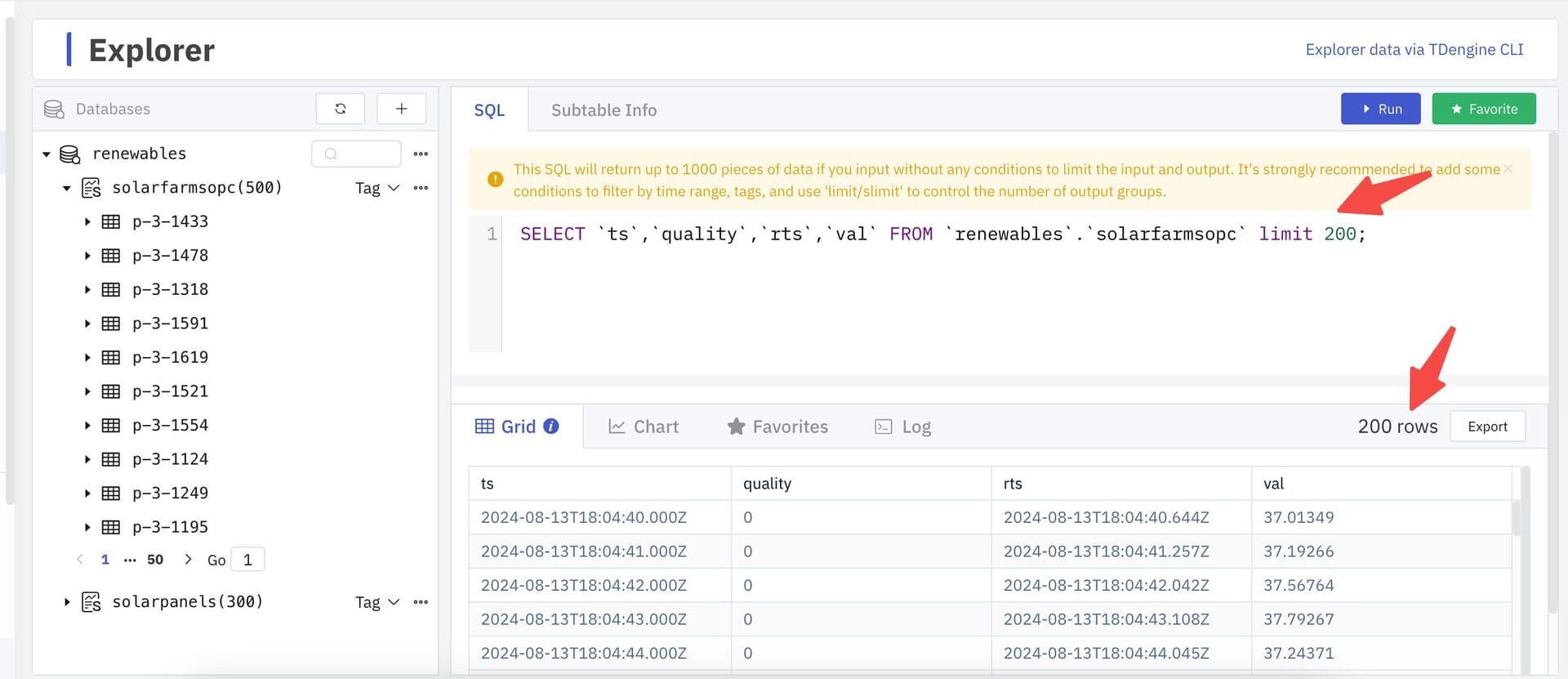Open the renewables database more options menu

coord(421,154)
